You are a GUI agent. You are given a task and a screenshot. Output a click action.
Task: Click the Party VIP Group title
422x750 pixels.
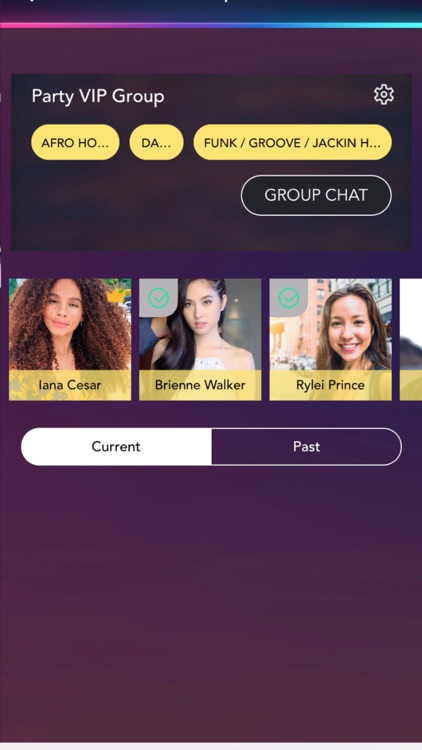click(x=98, y=96)
